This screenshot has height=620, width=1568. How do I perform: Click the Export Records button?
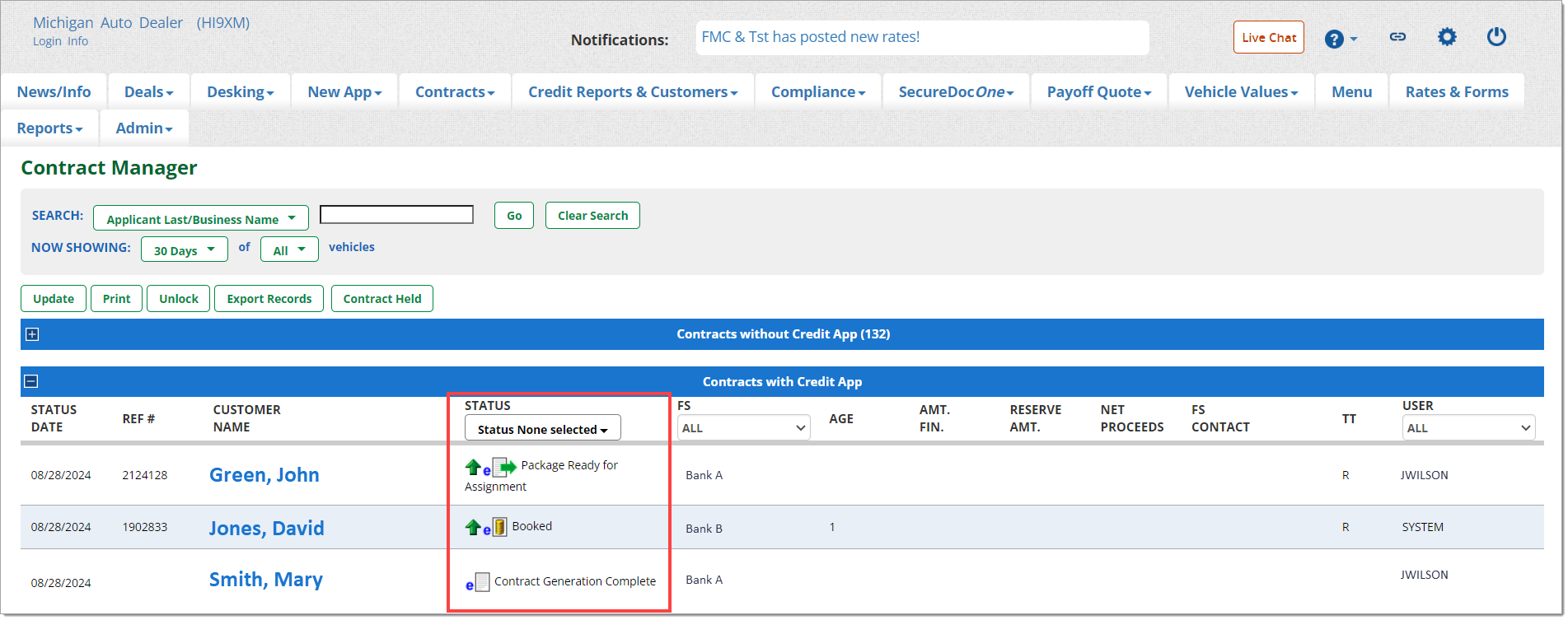coord(269,299)
